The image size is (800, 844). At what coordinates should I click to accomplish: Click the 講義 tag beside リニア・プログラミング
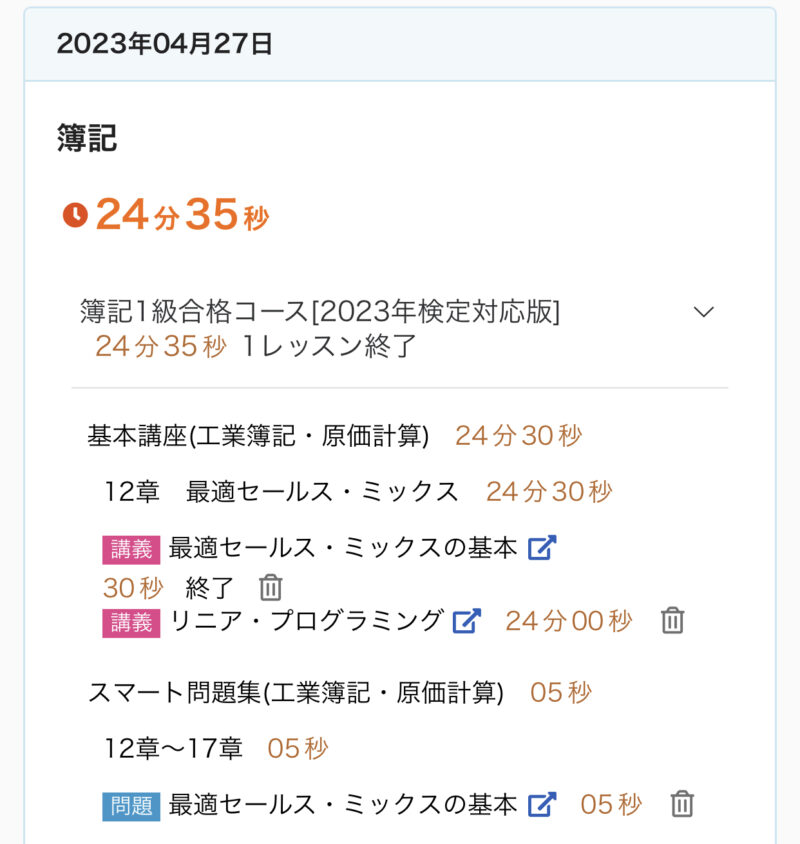pyautogui.click(x=131, y=622)
